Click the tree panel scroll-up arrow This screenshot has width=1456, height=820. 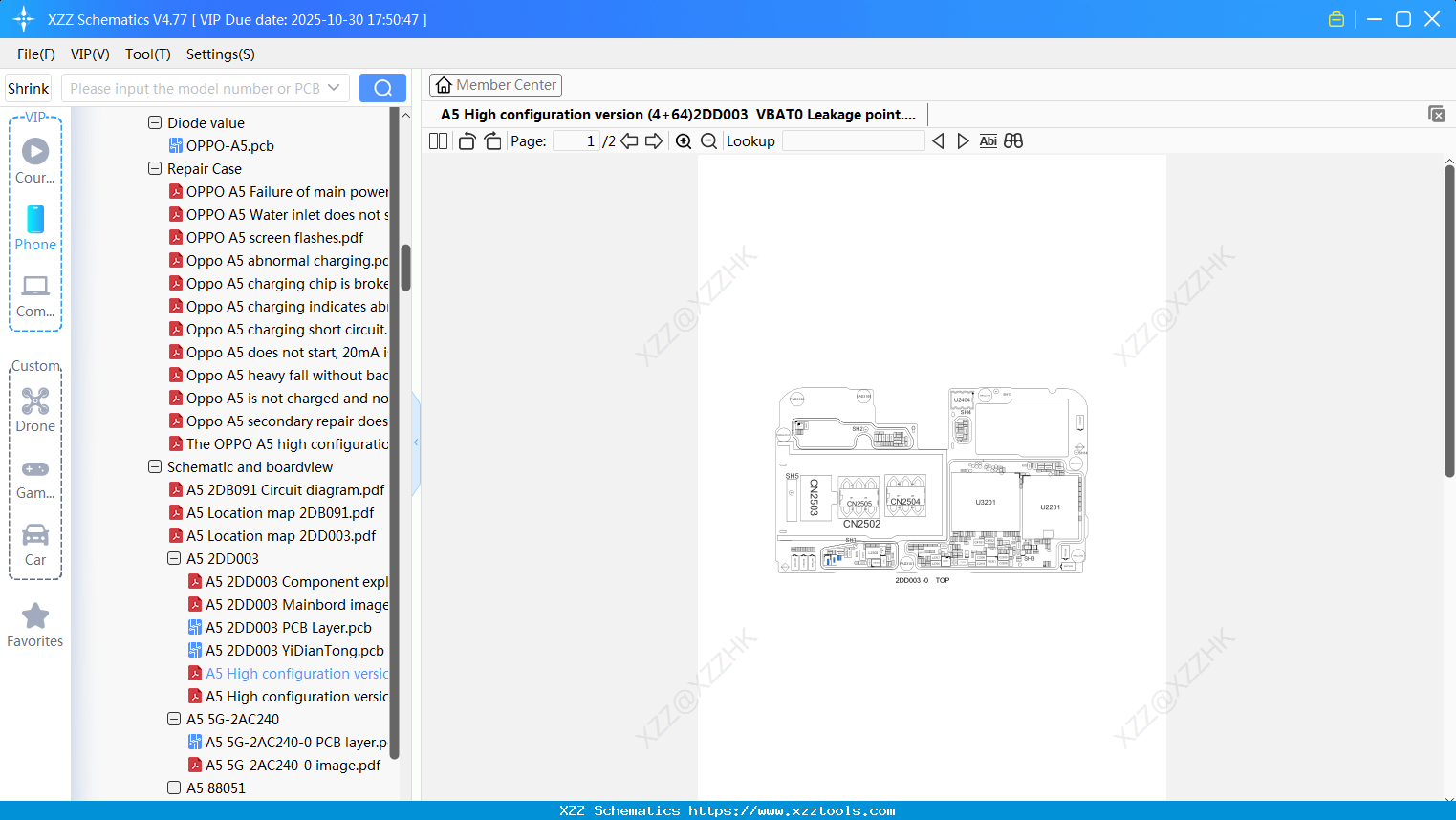point(405,116)
